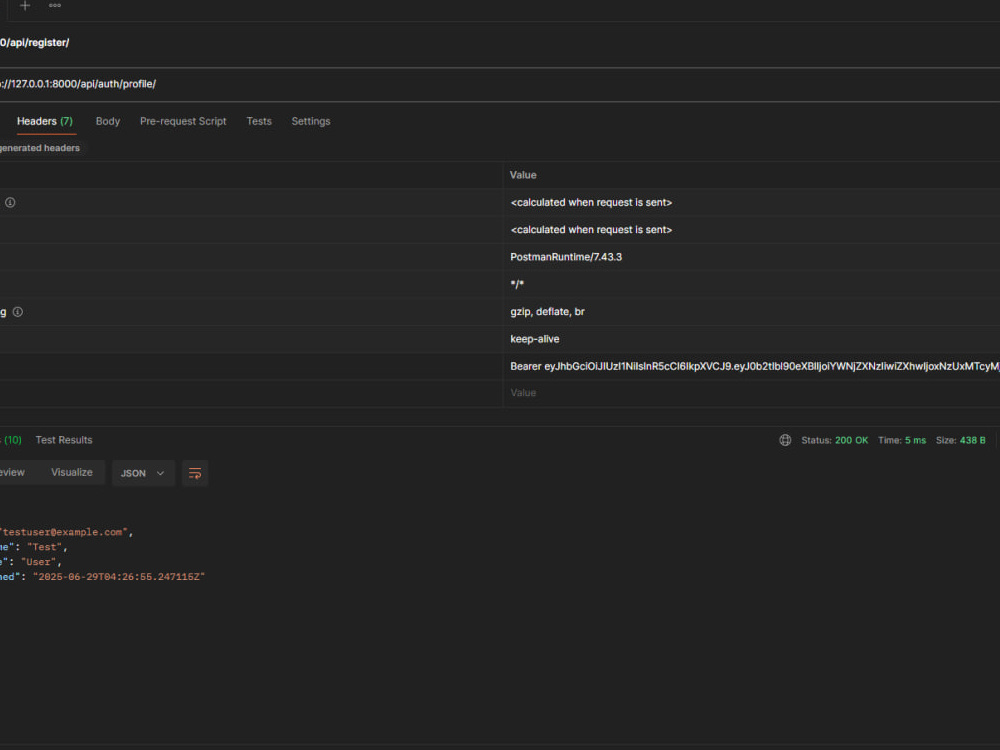This screenshot has height=750, width=1000.
Task: Switch response view to Visualize
Action: [x=71, y=473]
